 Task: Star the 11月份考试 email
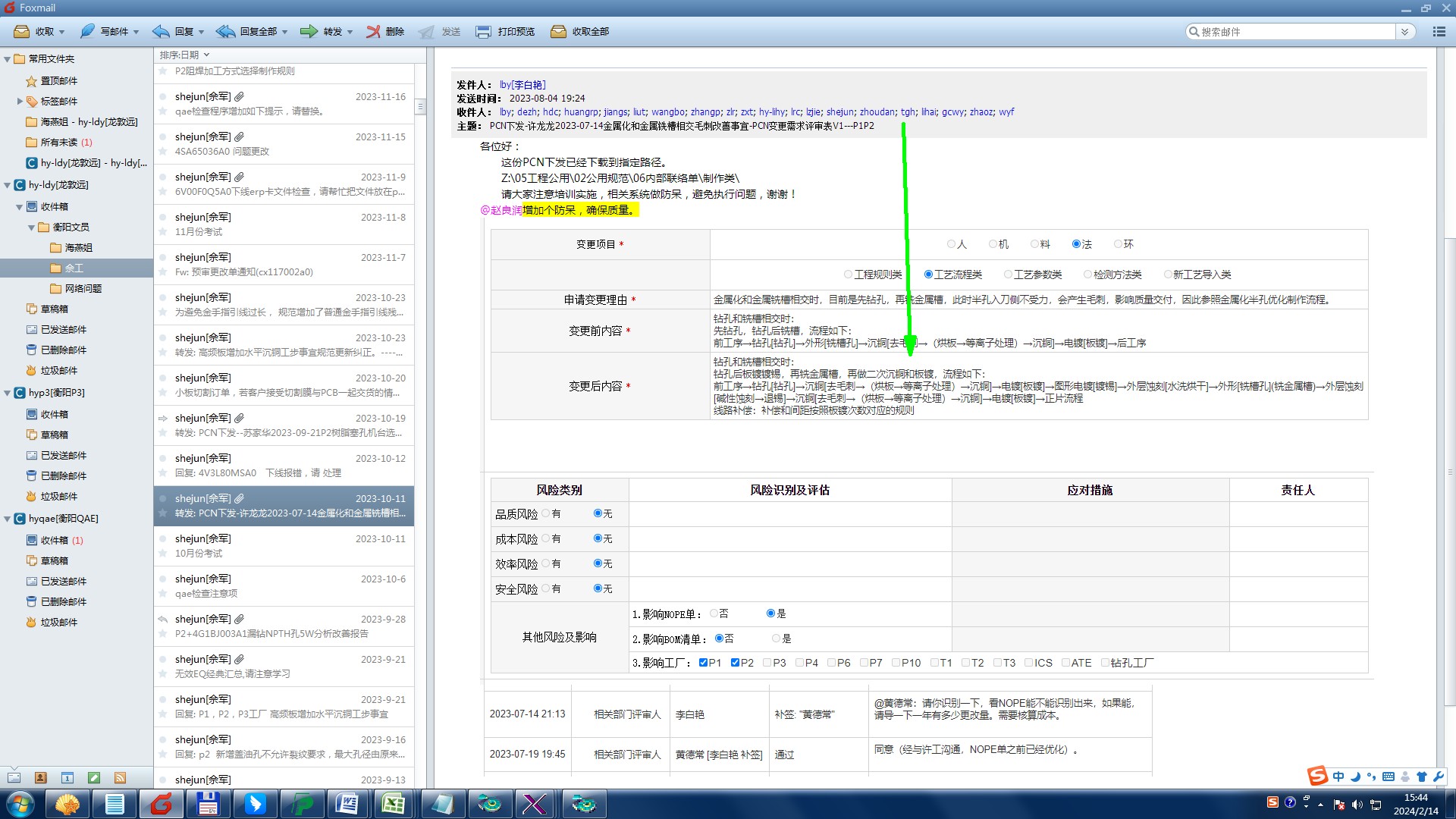(x=162, y=231)
